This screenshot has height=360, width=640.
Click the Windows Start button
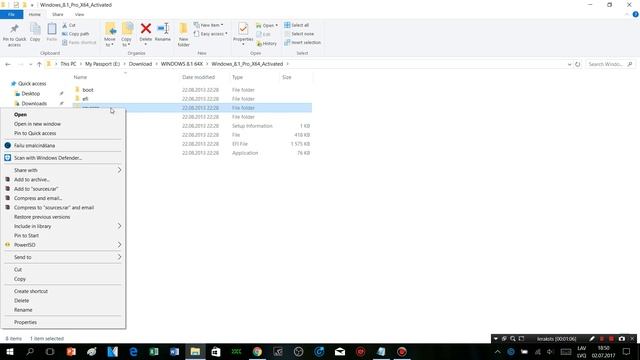click(9, 352)
